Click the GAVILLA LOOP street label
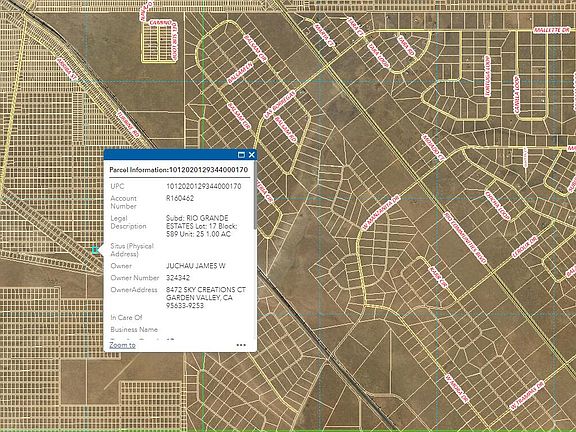The width and height of the screenshot is (576, 432). [x=516, y=94]
